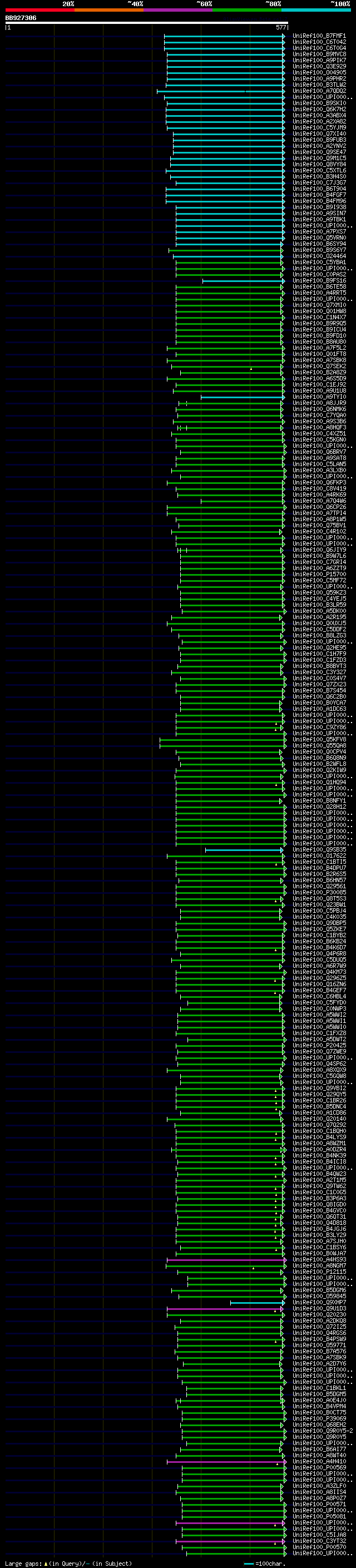Click the UniRef100_Q7XI40 label
The height and width of the screenshot is (1568, 356).
click(319, 134)
